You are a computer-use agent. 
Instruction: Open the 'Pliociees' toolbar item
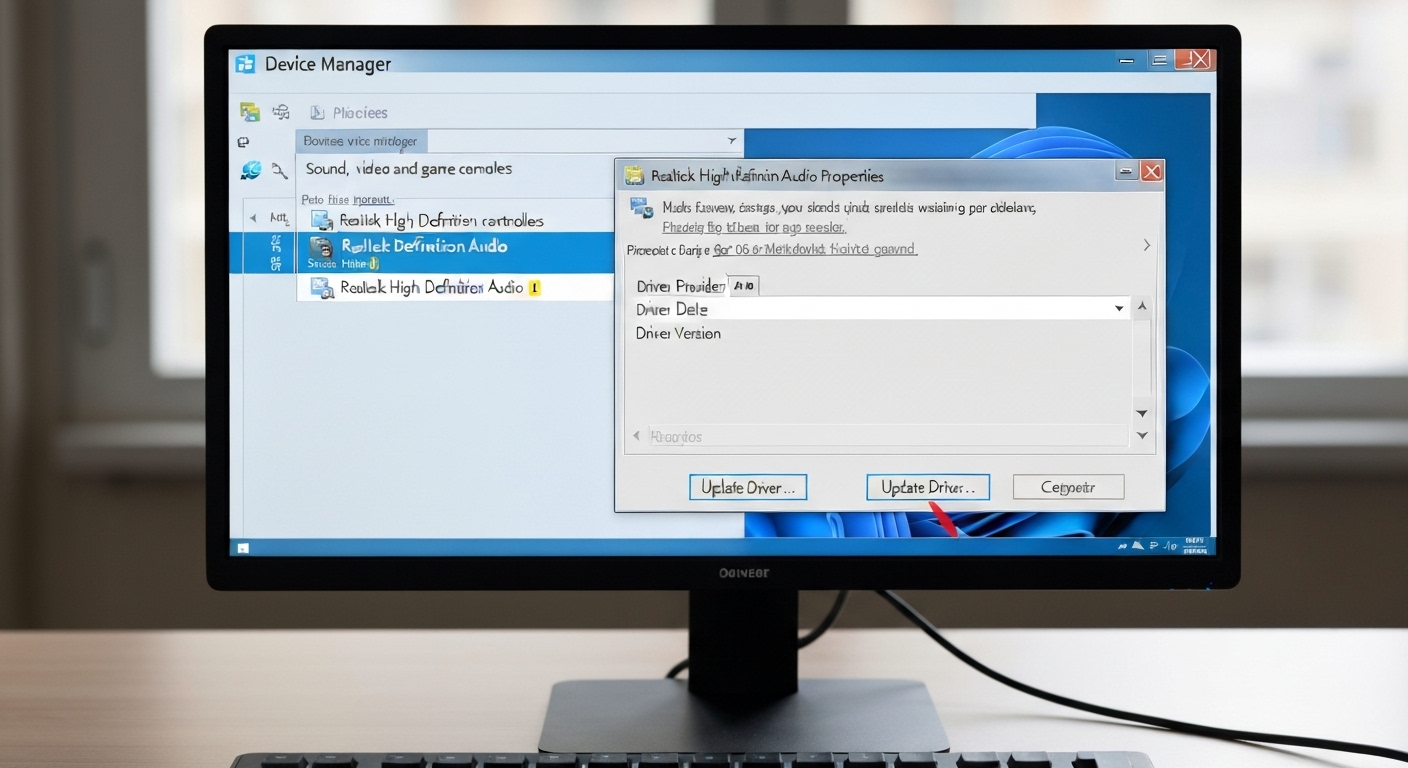tap(360, 113)
